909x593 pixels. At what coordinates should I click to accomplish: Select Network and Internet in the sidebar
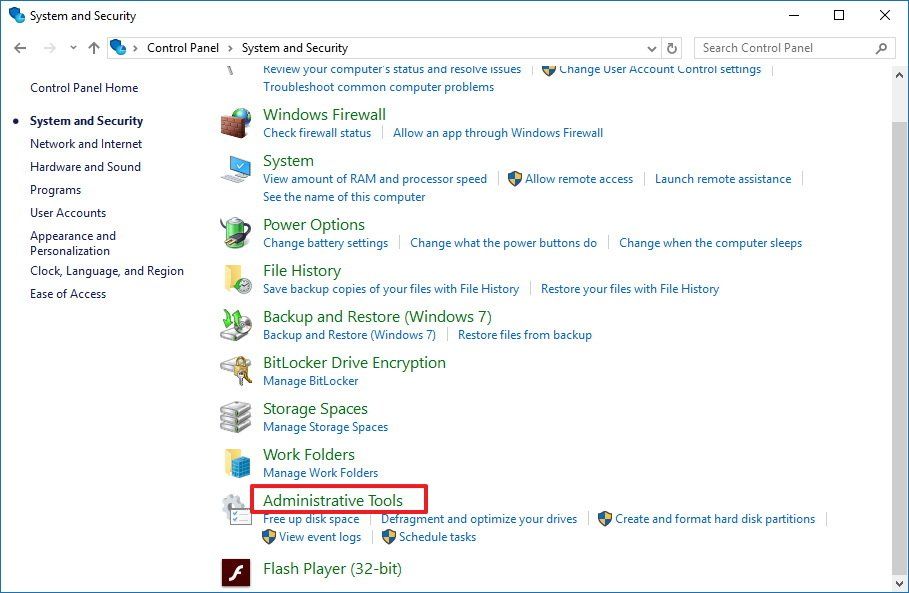(x=86, y=143)
